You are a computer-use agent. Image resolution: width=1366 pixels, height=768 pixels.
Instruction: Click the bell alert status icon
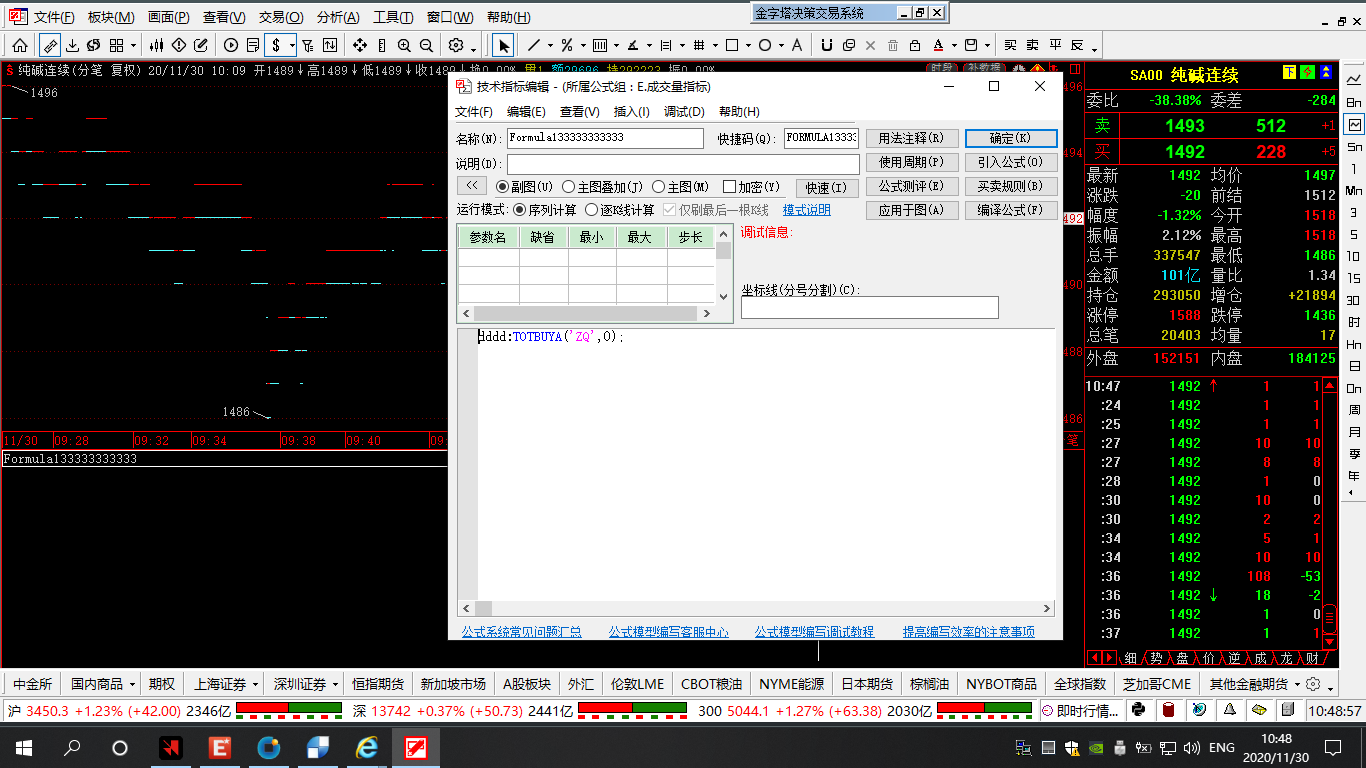point(1229,711)
